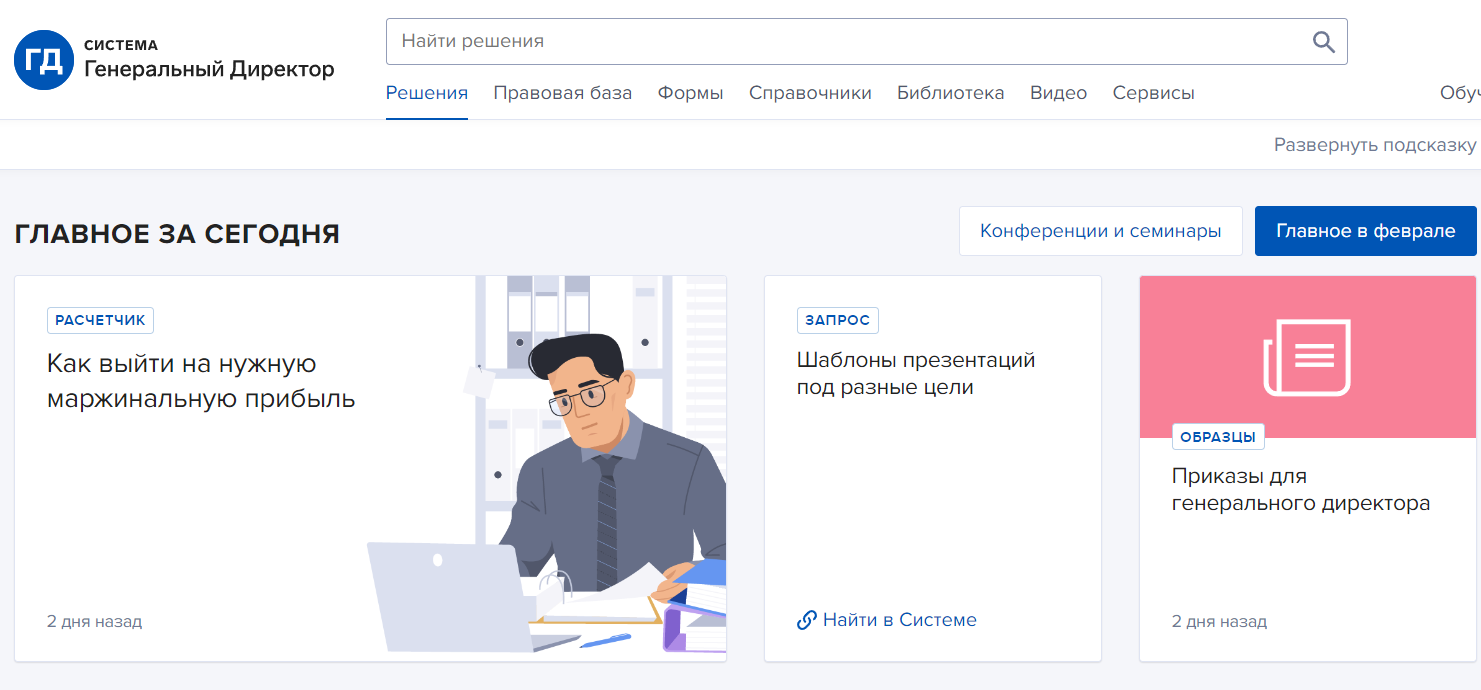Expand the hint via Развернуть подсказку

[x=1374, y=145]
